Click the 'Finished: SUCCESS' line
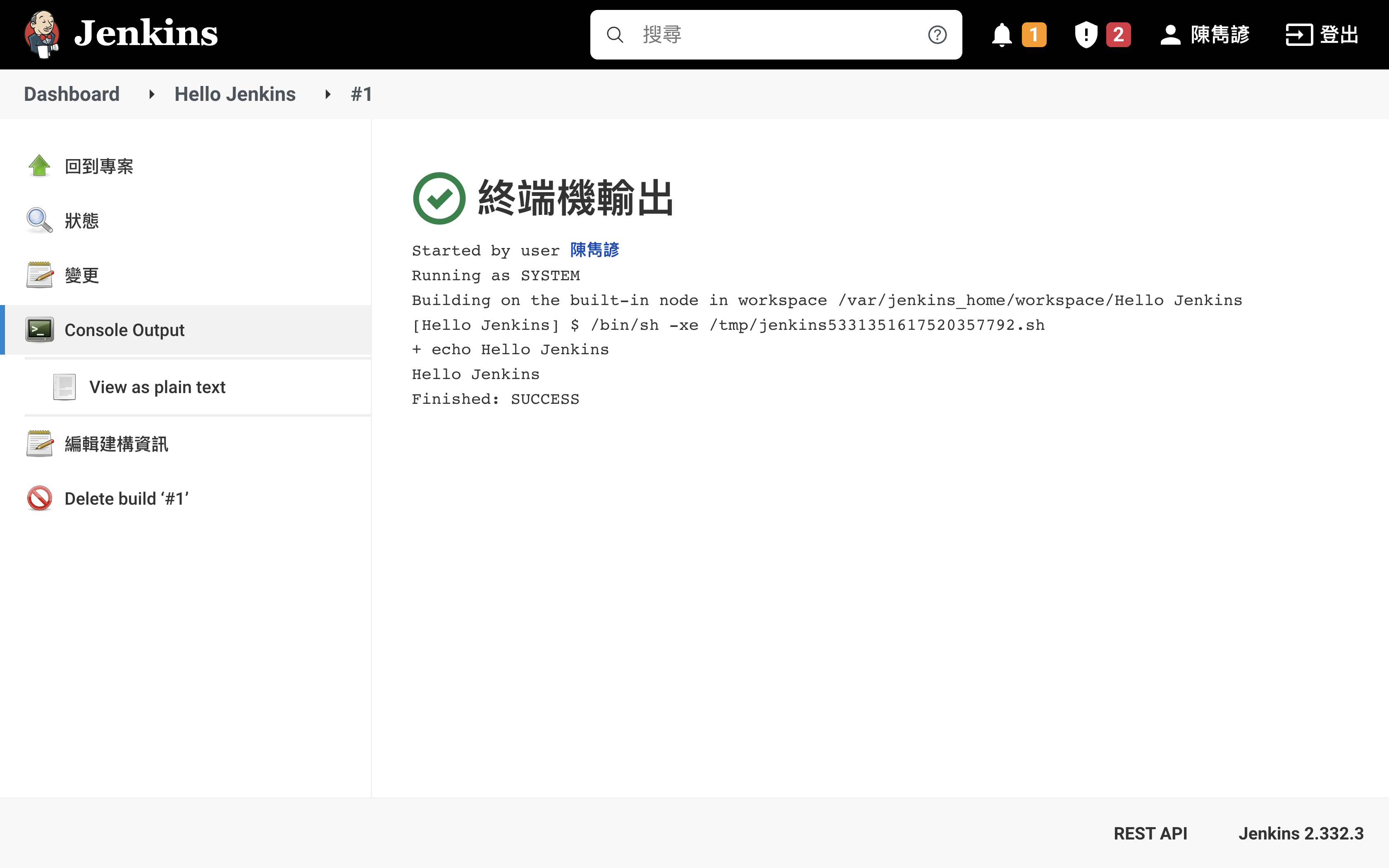Viewport: 1389px width, 868px height. coord(495,399)
